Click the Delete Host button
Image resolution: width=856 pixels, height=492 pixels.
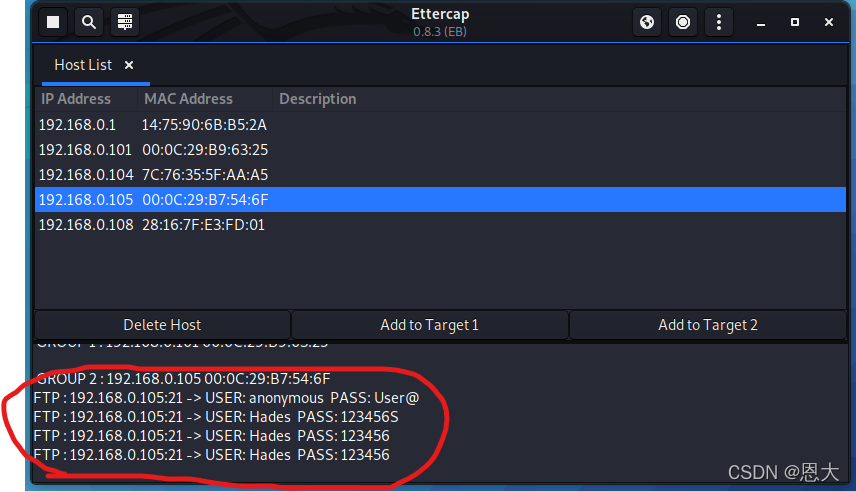[162, 325]
